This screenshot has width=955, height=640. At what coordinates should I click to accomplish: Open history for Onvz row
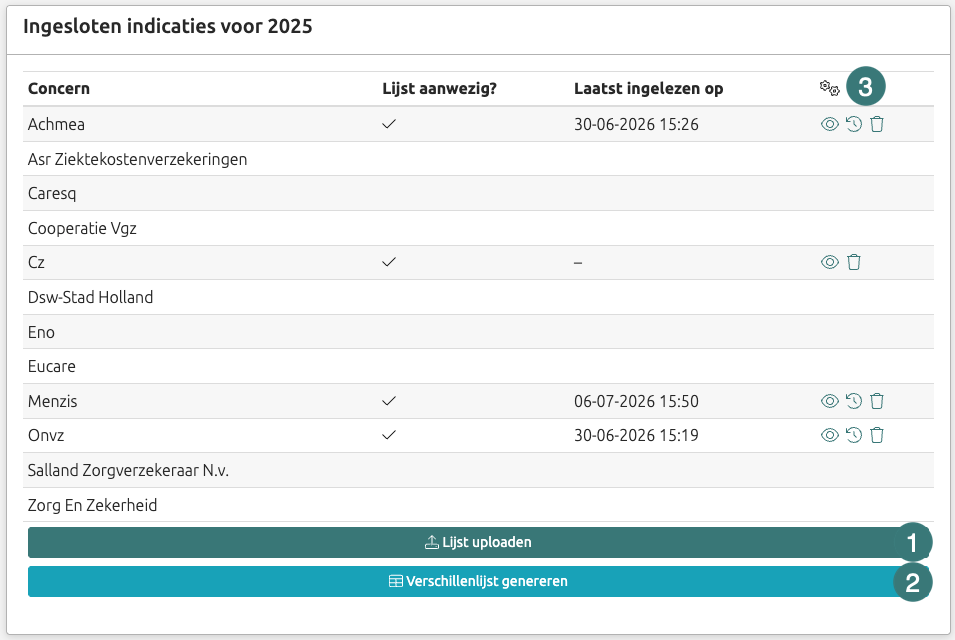854,435
